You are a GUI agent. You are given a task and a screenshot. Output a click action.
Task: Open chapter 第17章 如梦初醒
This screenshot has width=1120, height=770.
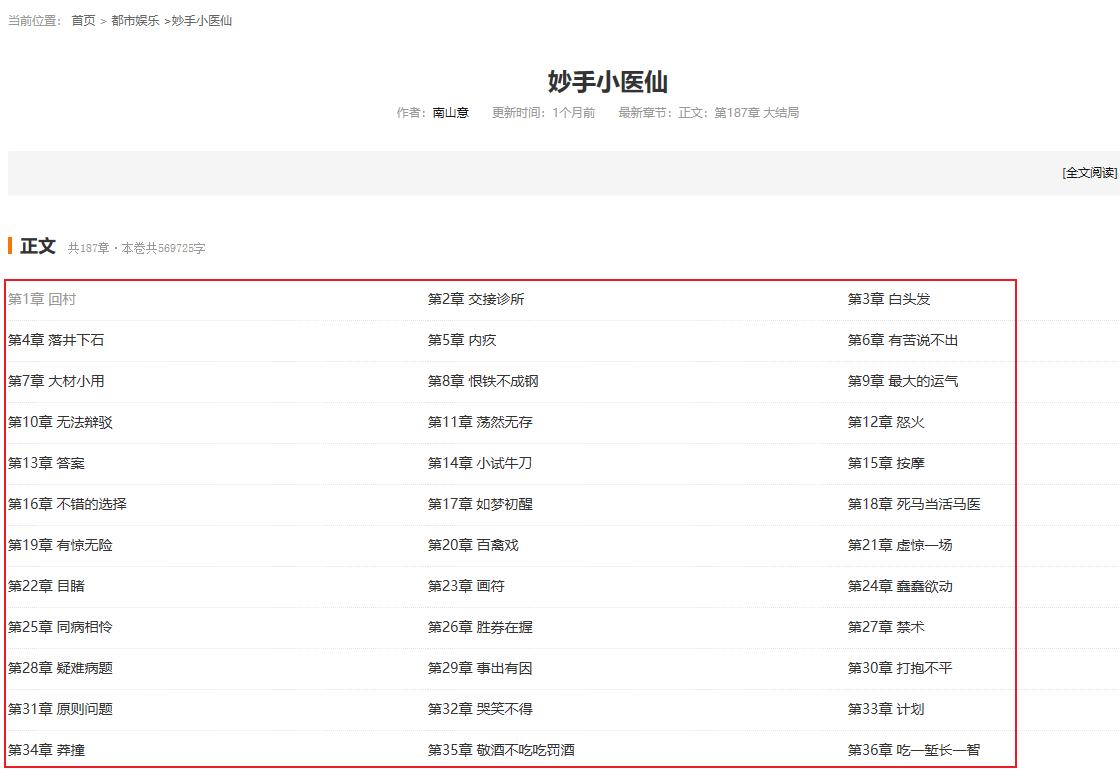[480, 504]
